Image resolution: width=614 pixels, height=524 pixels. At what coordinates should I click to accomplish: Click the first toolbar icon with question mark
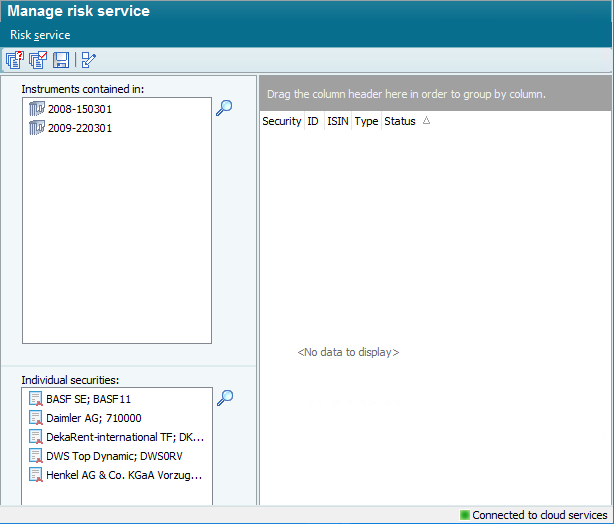[14, 60]
